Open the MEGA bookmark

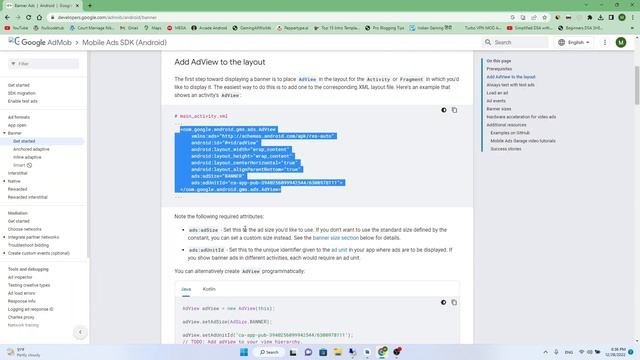[176, 28]
